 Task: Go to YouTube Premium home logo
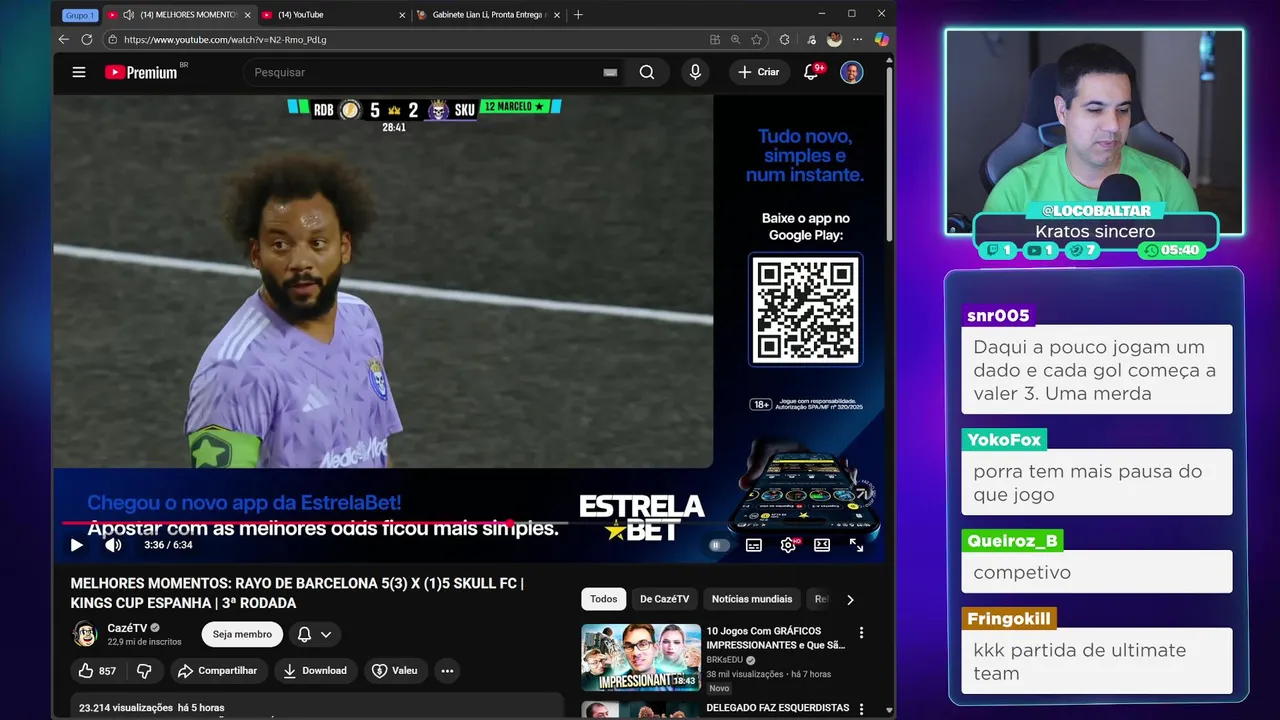pyautogui.click(x=141, y=72)
